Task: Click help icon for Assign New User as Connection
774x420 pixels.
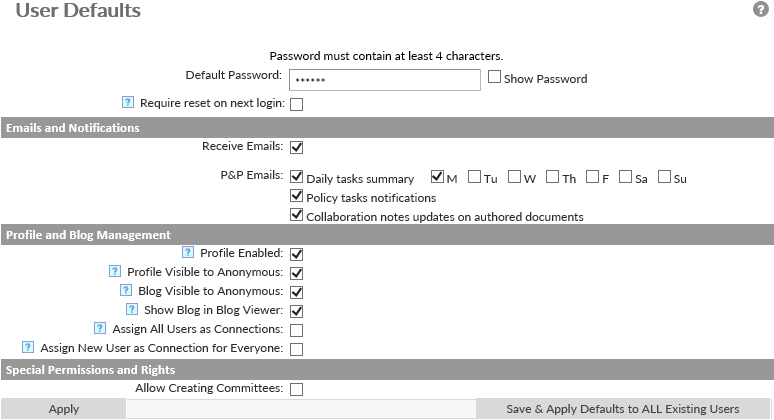Action: pos(28,347)
